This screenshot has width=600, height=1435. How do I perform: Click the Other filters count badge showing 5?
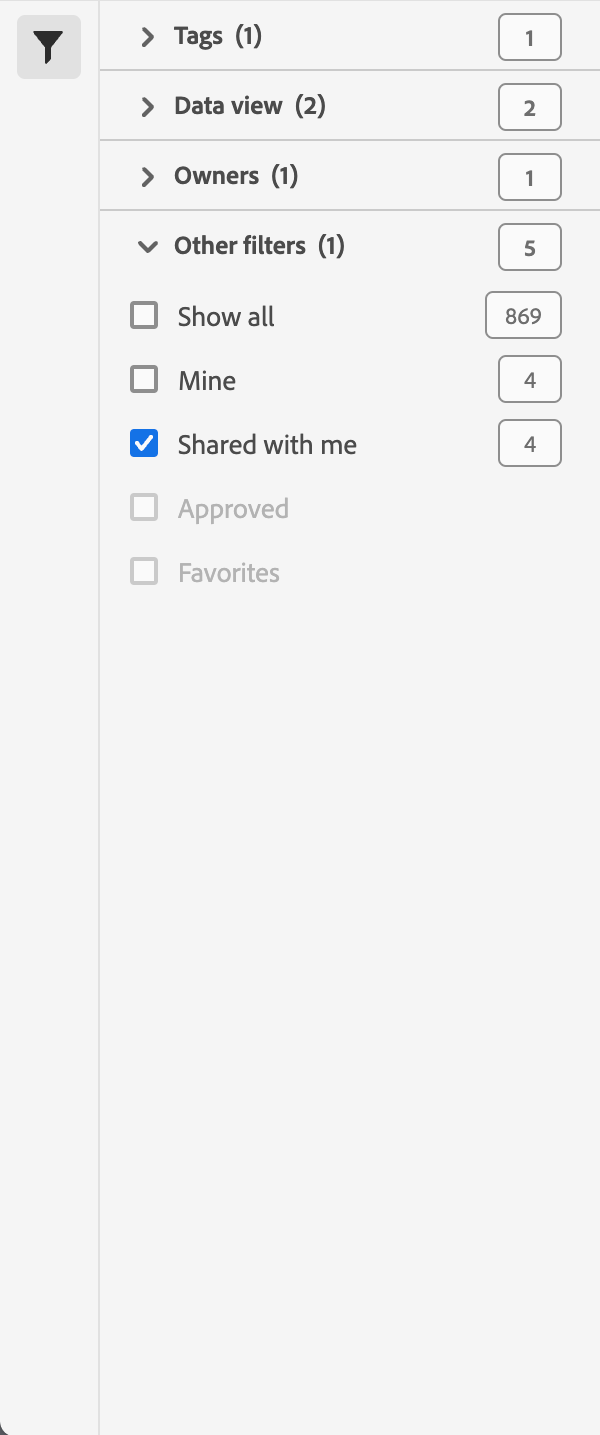click(x=530, y=248)
